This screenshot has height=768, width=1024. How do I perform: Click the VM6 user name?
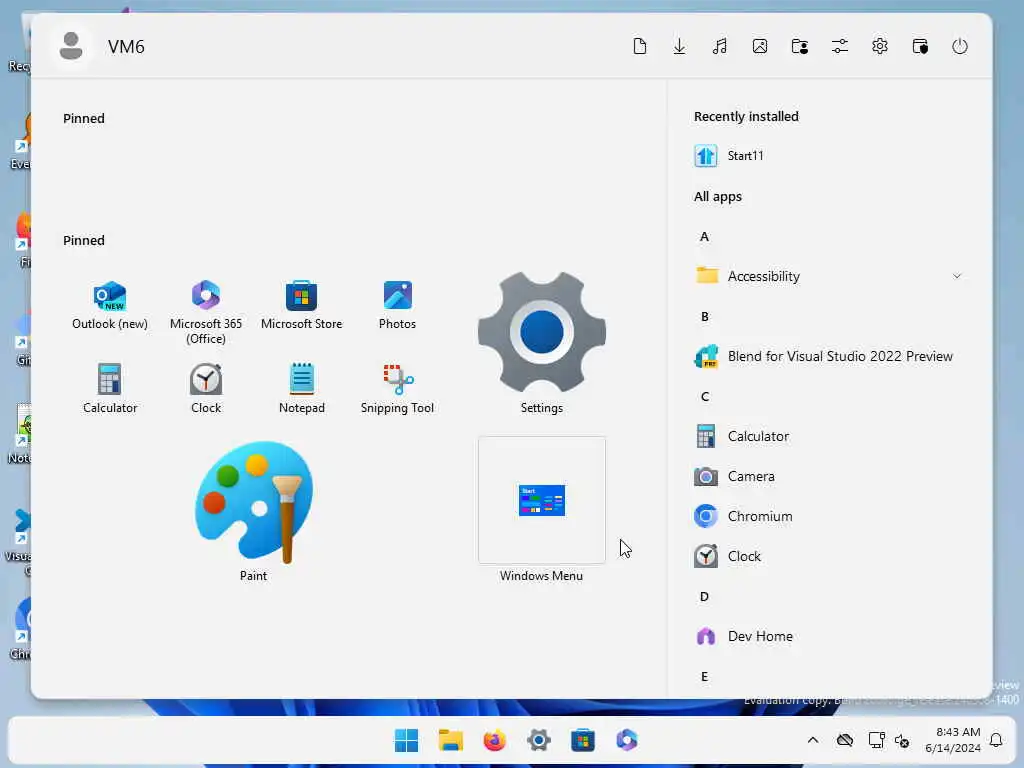[126, 47]
